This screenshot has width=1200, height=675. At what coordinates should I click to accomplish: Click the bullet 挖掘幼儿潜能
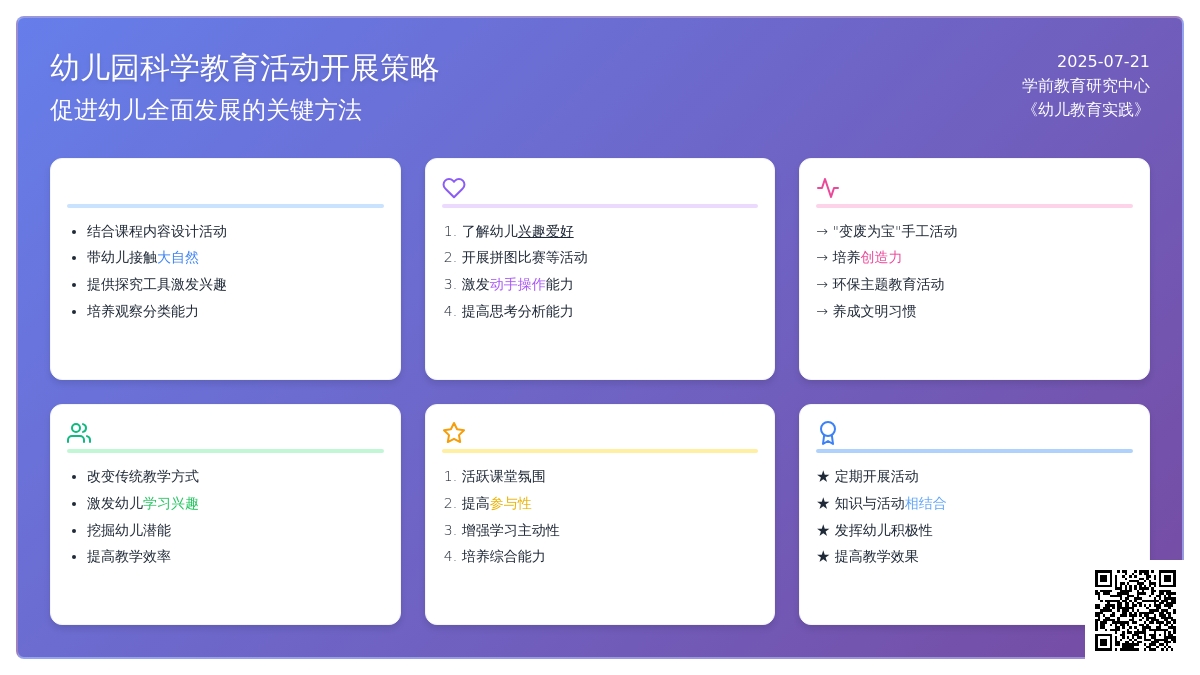click(x=129, y=530)
